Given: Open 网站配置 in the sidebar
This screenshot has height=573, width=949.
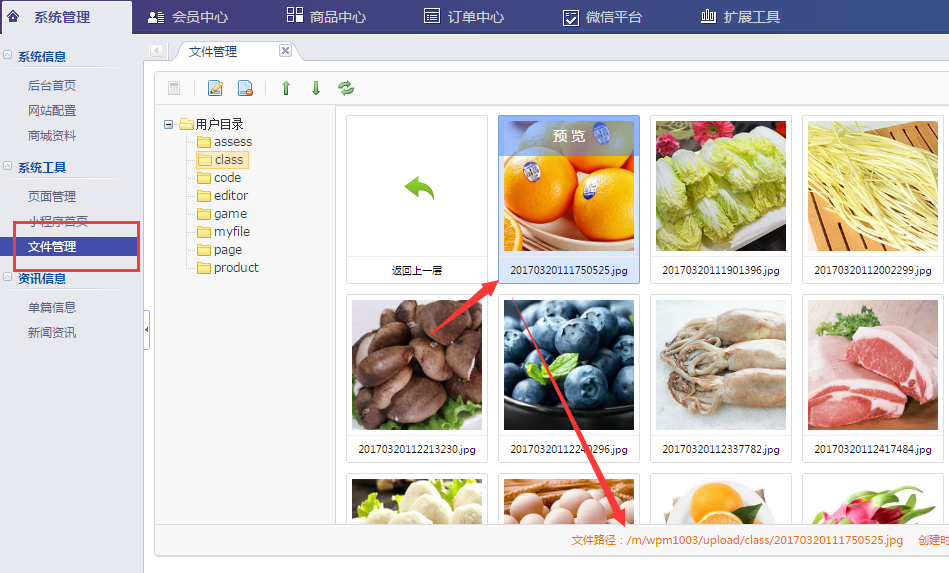Looking at the screenshot, I should pyautogui.click(x=52, y=111).
